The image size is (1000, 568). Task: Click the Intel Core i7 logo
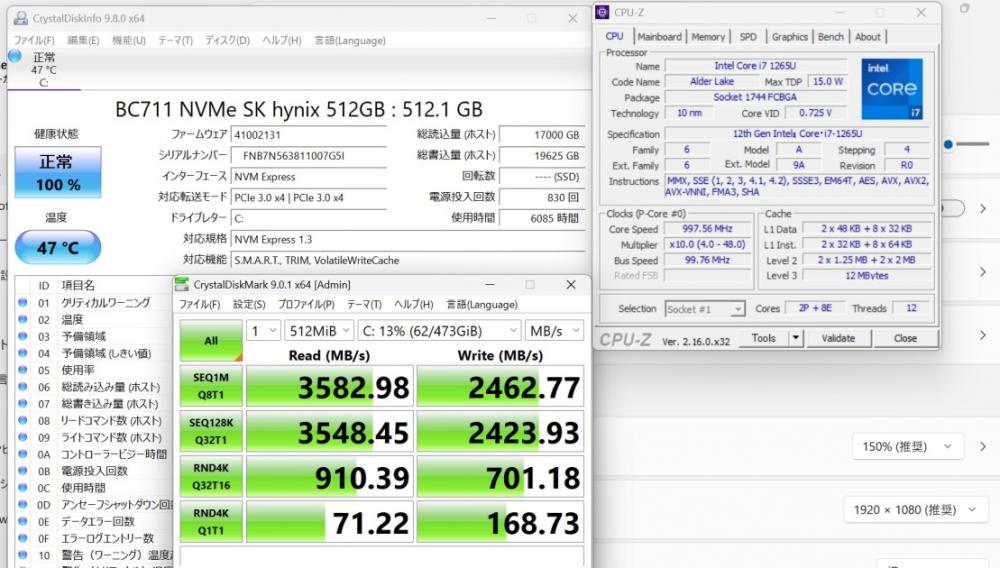(x=892, y=89)
